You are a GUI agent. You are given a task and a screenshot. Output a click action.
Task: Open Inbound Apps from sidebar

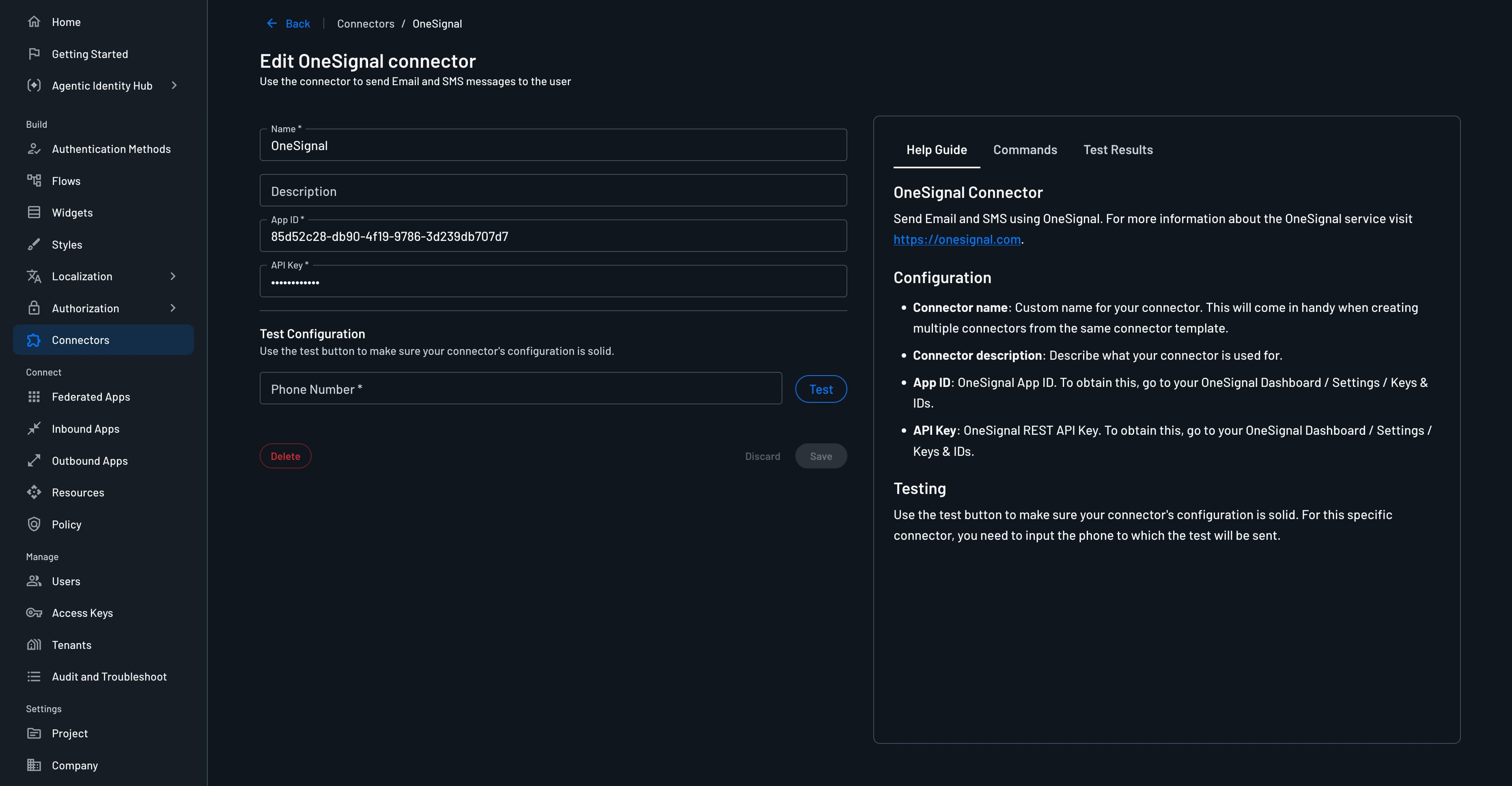(x=103, y=429)
